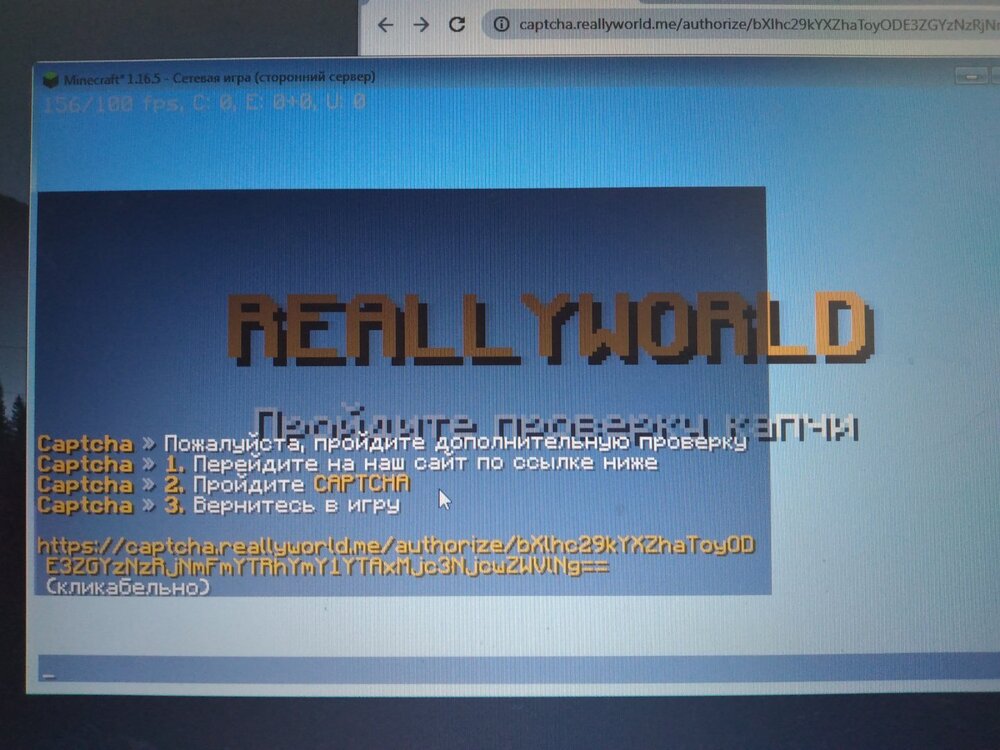The image size is (1000, 750).
Task: Open the captcha.reallyworld.me authorize link in chat
Action: (x=395, y=556)
